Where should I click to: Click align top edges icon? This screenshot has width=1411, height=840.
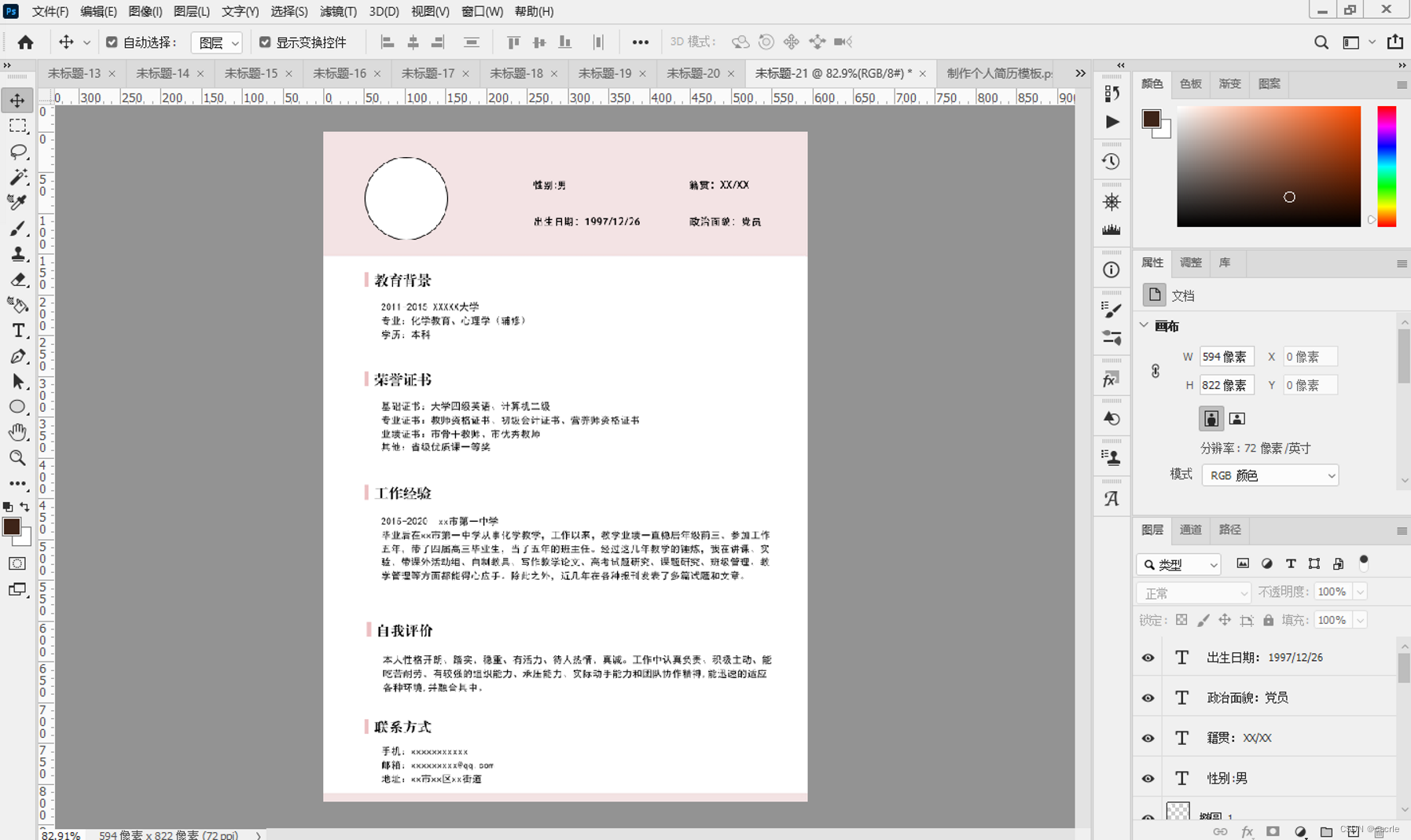point(513,42)
